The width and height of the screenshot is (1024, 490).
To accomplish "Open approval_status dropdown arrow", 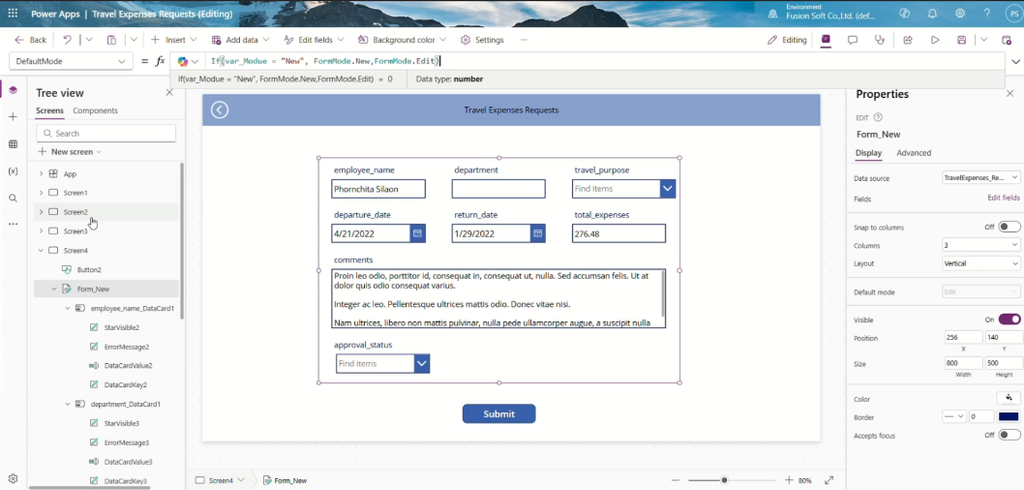I will 422,364.
